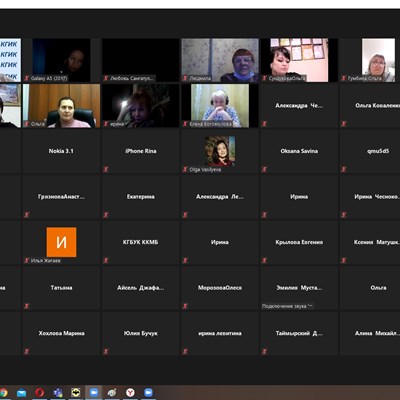
Task: Open Microsoft Teams from the taskbar
Action: pos(58,393)
